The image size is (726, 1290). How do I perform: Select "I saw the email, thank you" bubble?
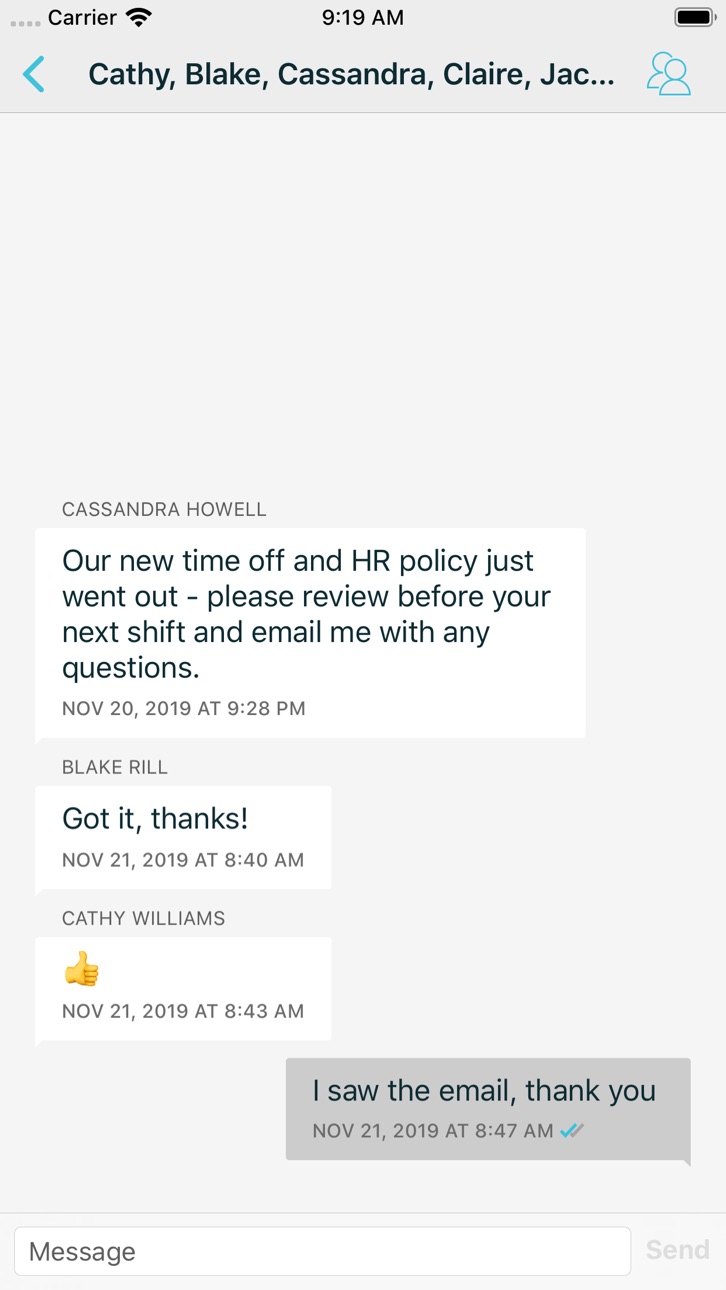tap(488, 1110)
